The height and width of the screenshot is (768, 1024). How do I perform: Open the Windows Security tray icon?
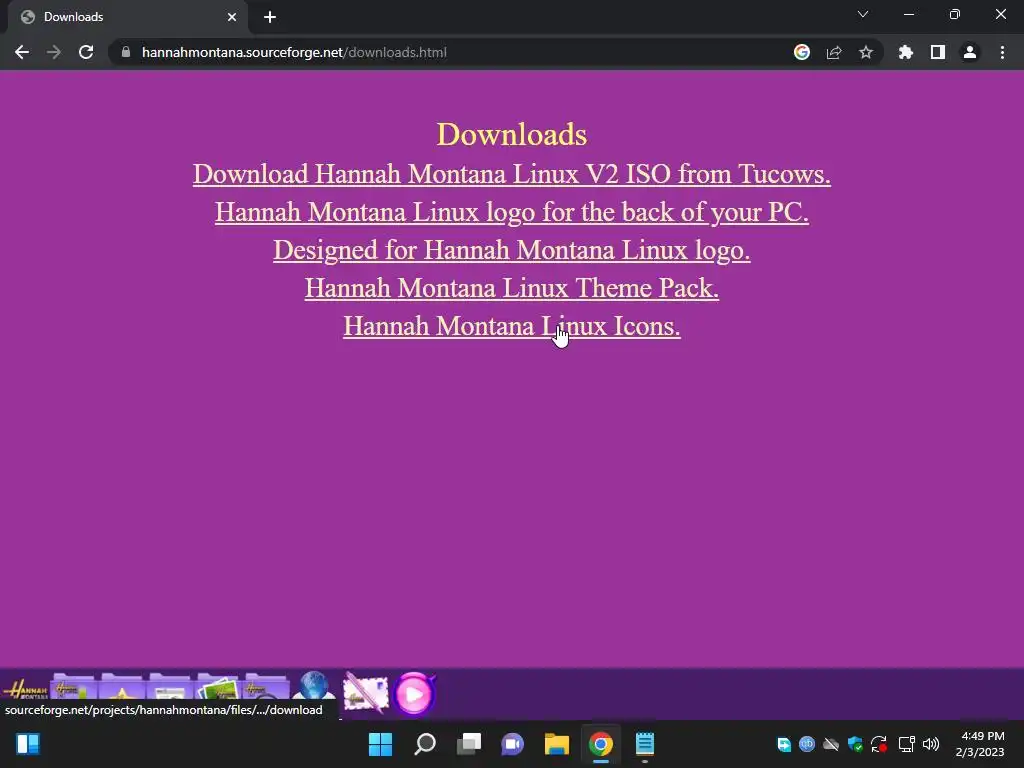(x=855, y=744)
